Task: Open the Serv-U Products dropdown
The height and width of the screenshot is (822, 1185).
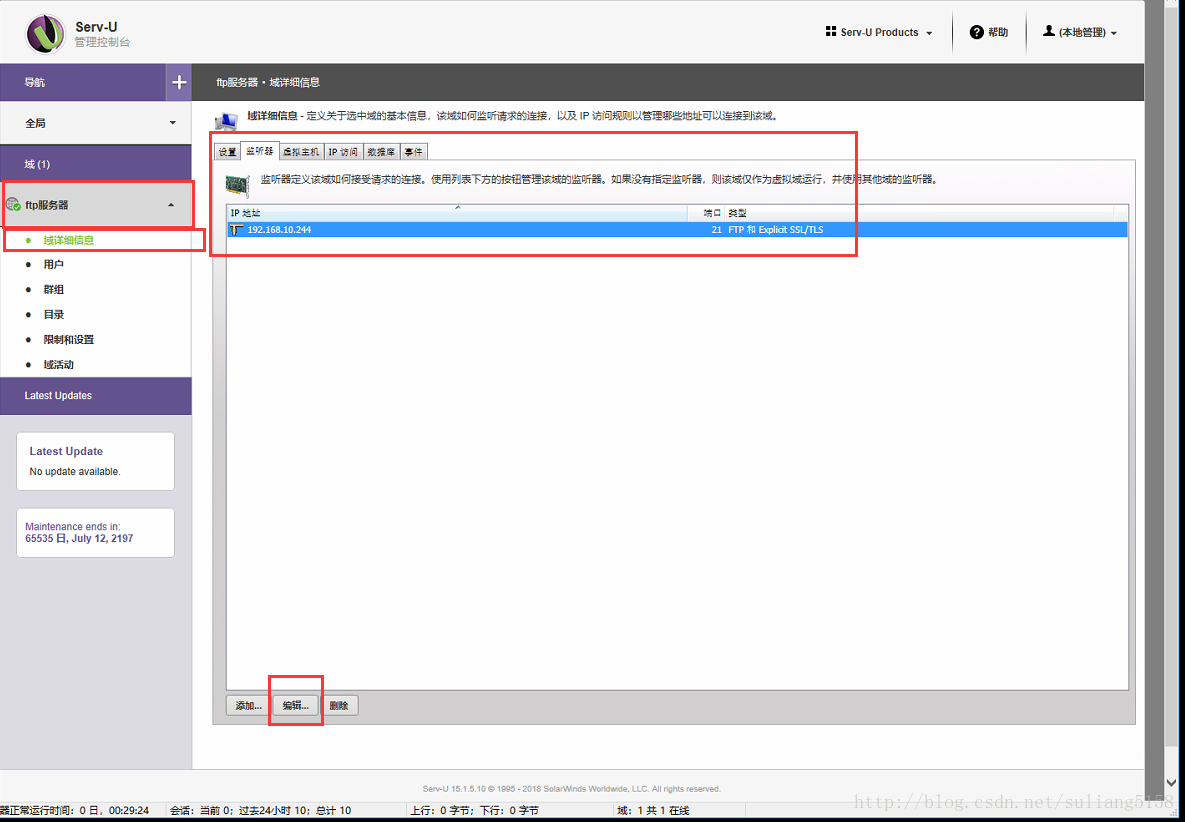Action: 879,32
